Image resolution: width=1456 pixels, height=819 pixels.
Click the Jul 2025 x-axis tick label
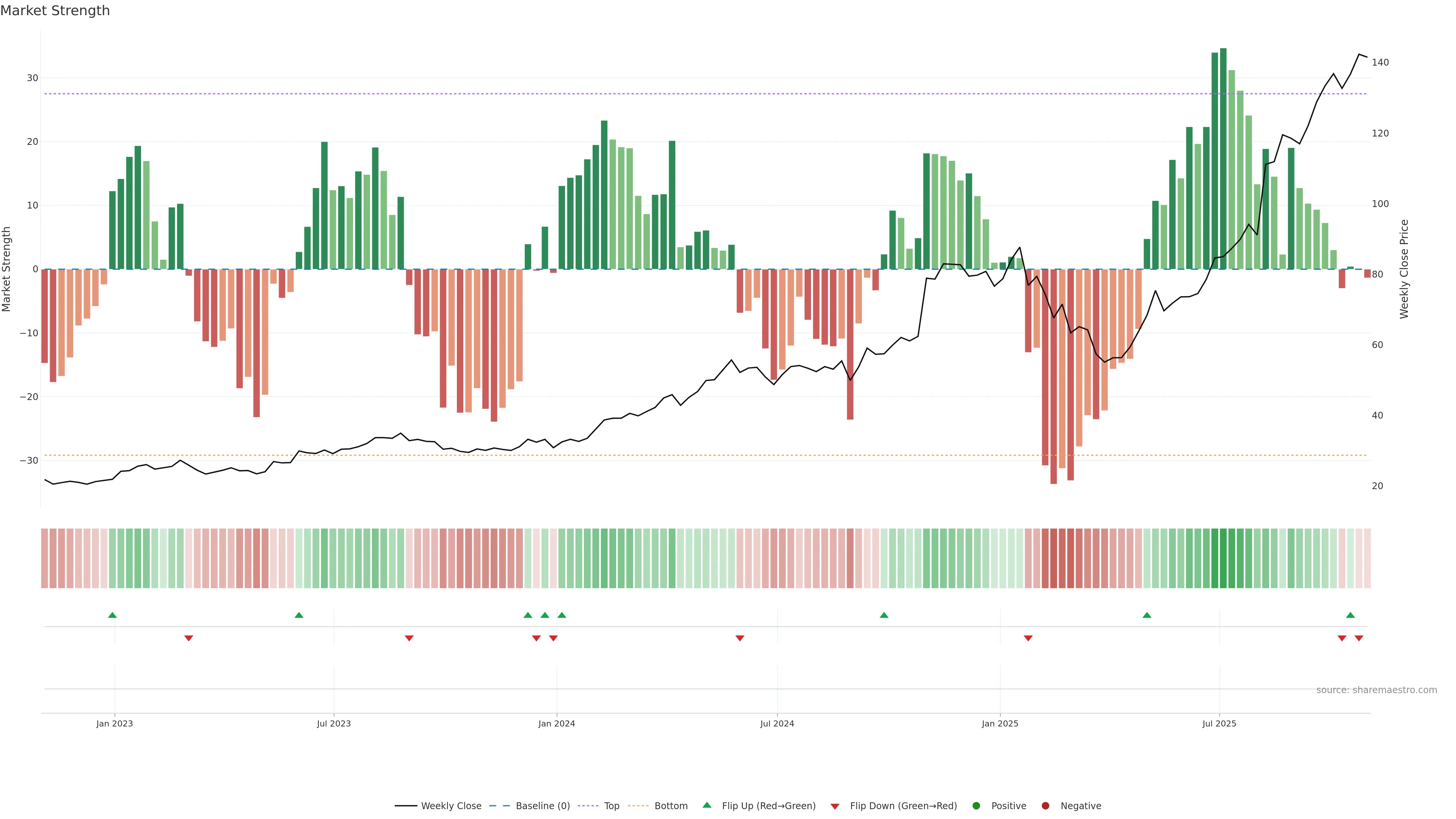point(1219,723)
